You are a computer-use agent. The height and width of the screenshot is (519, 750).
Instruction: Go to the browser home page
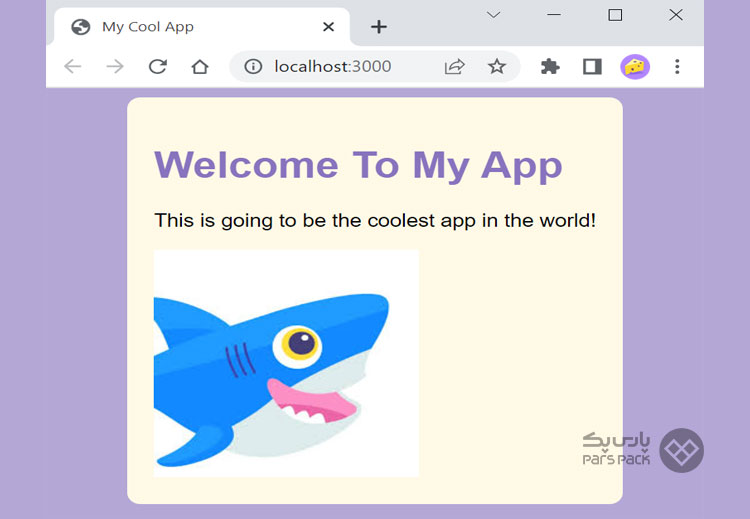[x=199, y=66]
